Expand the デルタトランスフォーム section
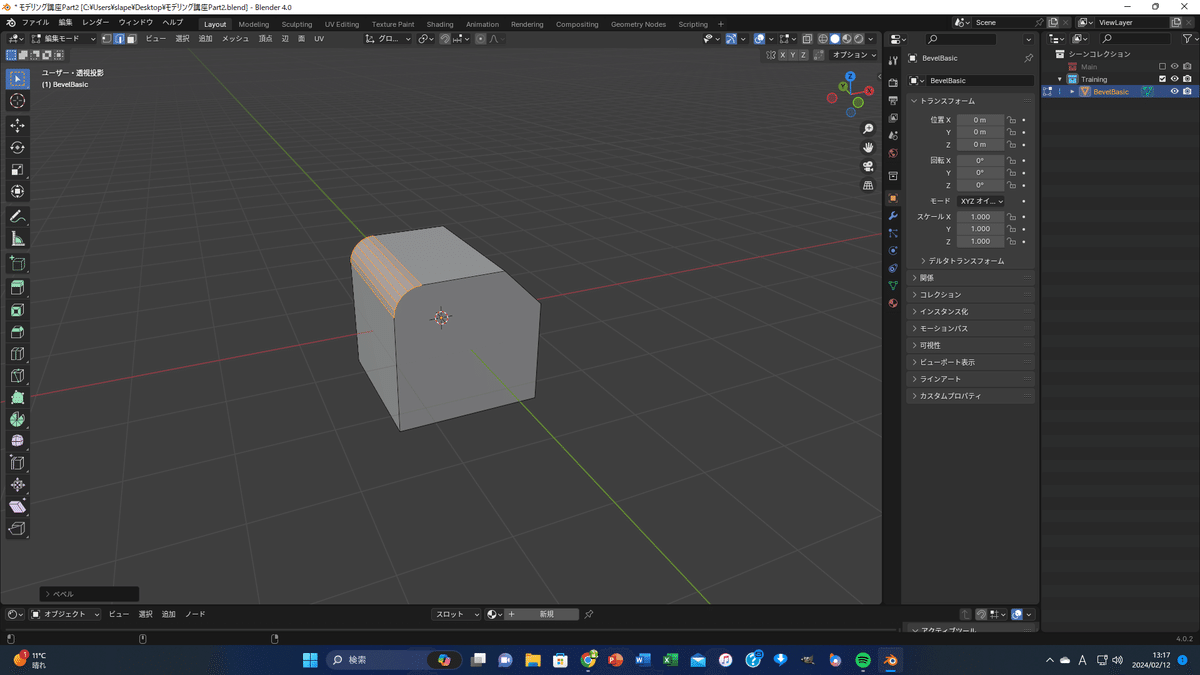1200x675 pixels. (x=966, y=261)
